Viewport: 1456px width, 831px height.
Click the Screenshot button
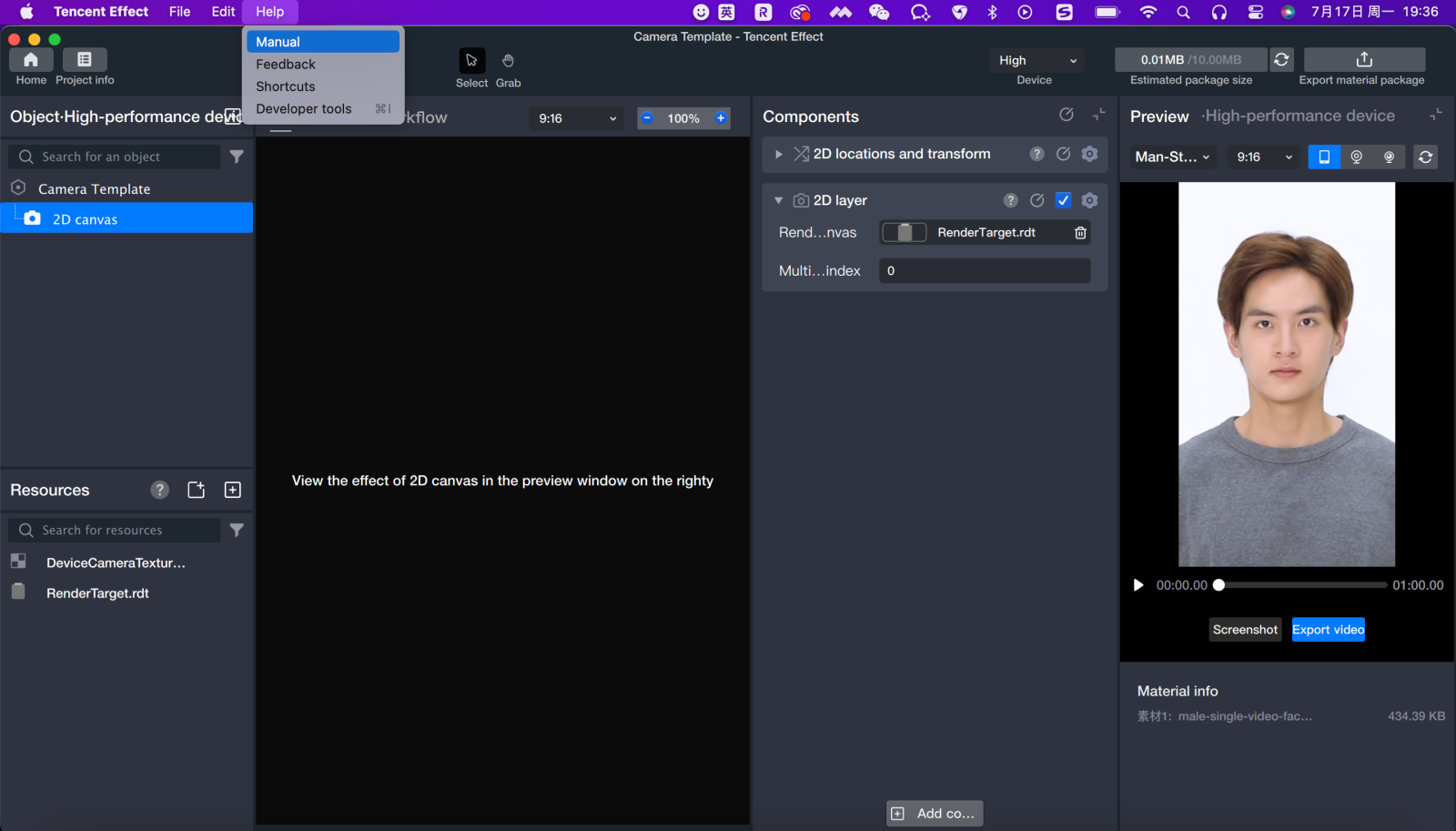click(x=1245, y=630)
